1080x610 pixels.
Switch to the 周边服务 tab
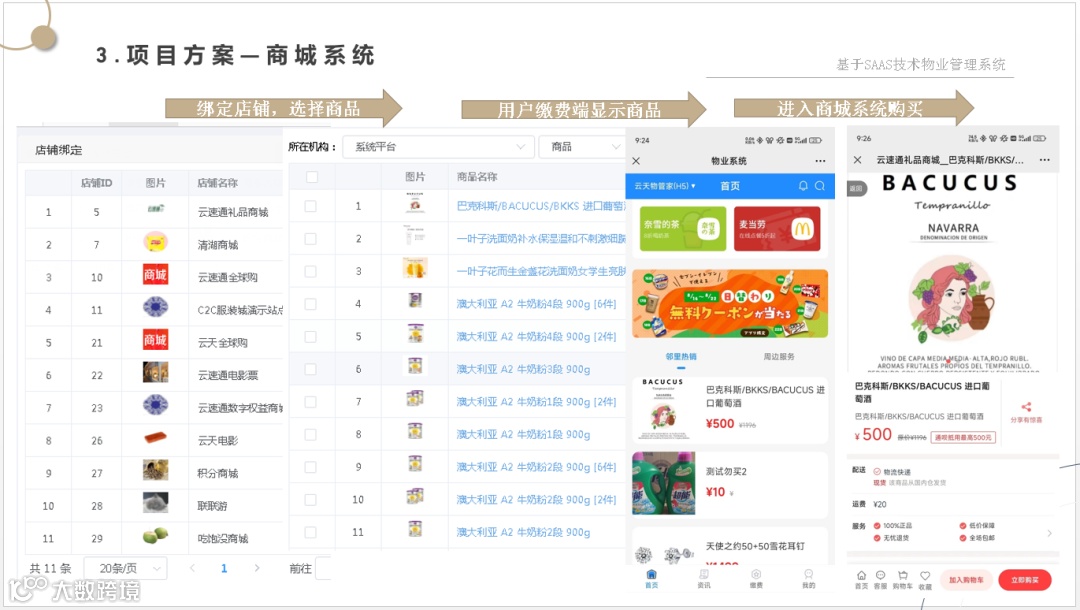[778, 357]
